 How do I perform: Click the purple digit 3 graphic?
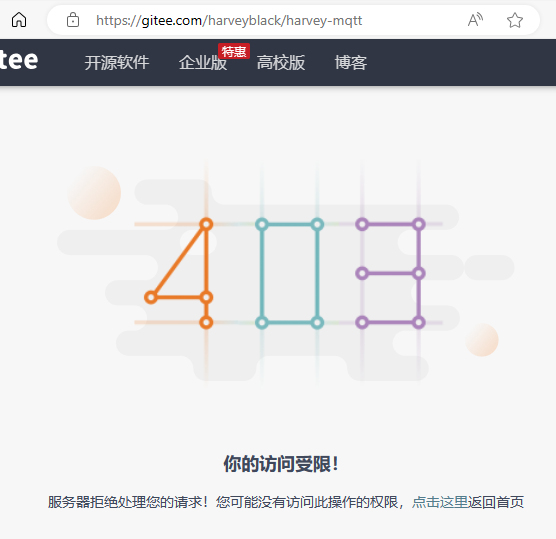[x=390, y=273]
